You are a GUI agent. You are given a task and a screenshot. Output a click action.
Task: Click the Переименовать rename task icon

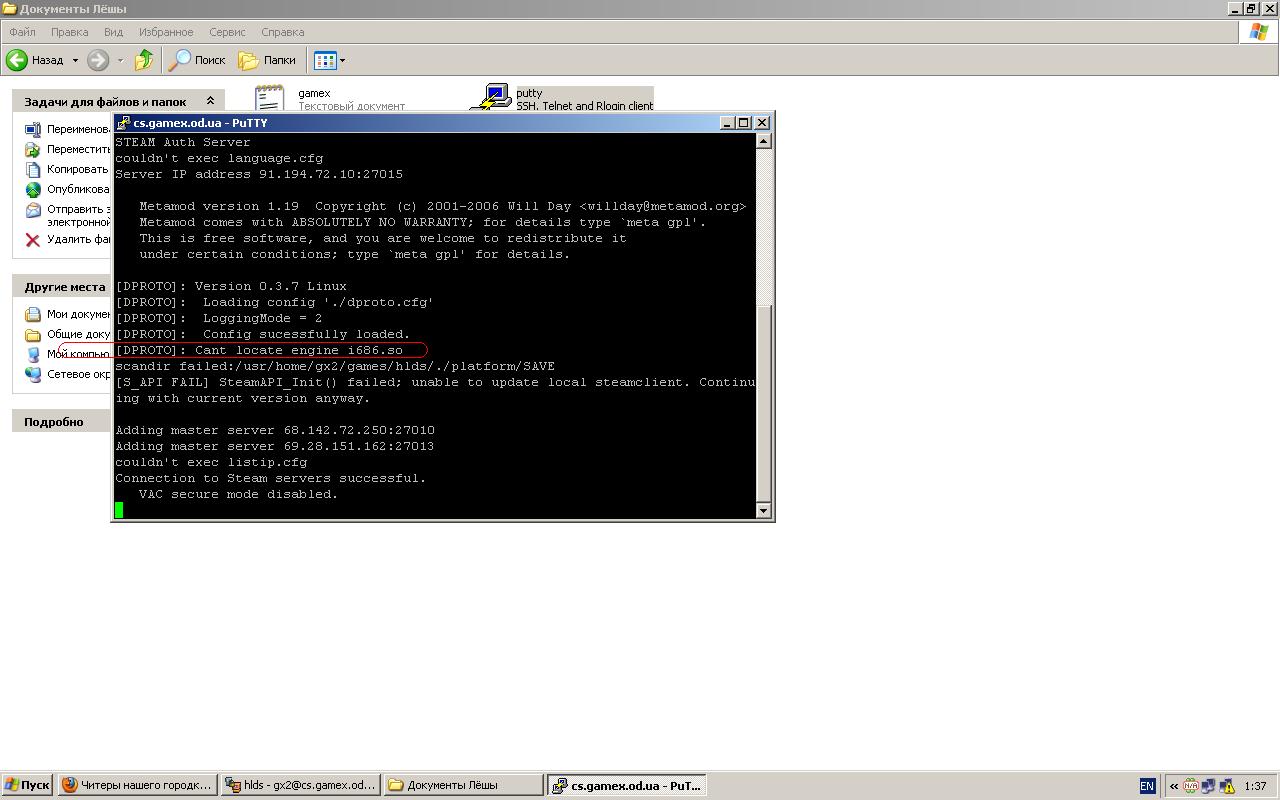click(x=33, y=129)
